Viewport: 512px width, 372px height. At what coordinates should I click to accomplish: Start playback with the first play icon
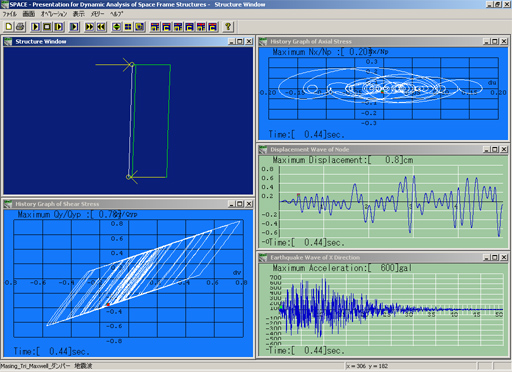coord(36,27)
